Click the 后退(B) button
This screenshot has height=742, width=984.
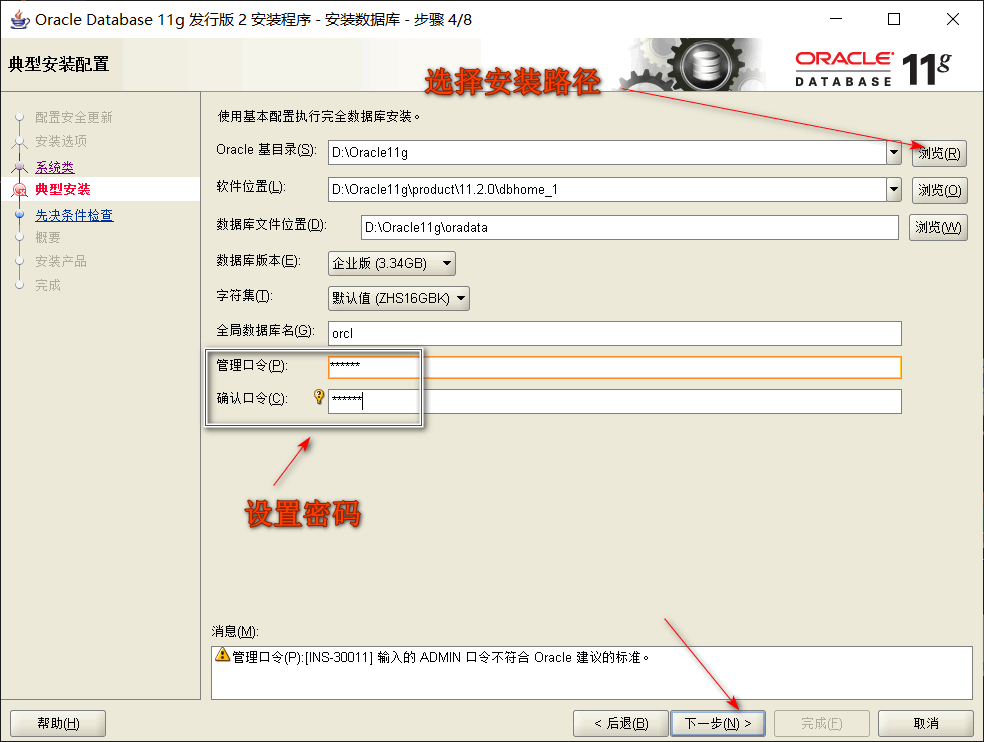point(621,723)
